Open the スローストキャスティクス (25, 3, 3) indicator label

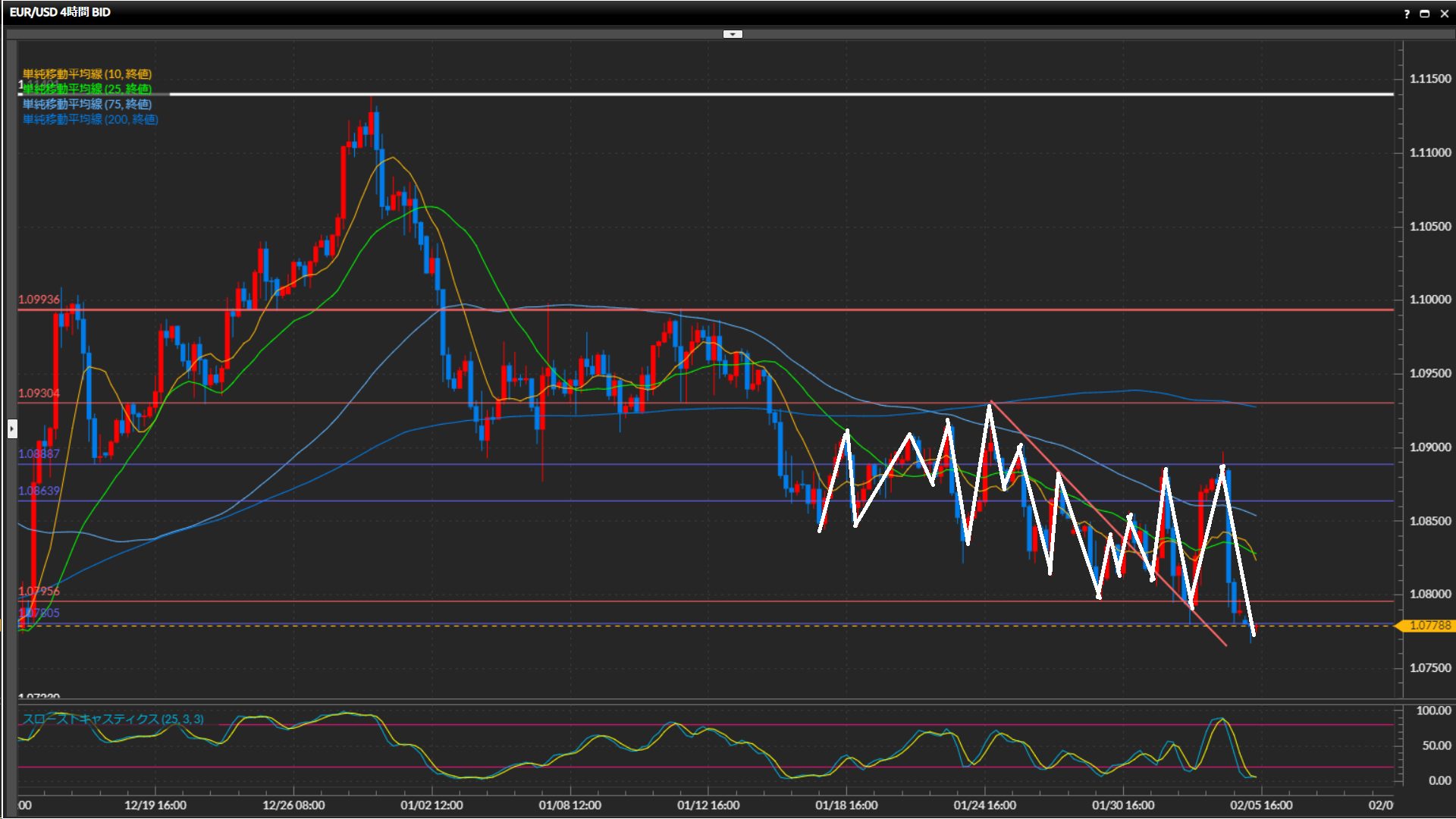(x=113, y=719)
